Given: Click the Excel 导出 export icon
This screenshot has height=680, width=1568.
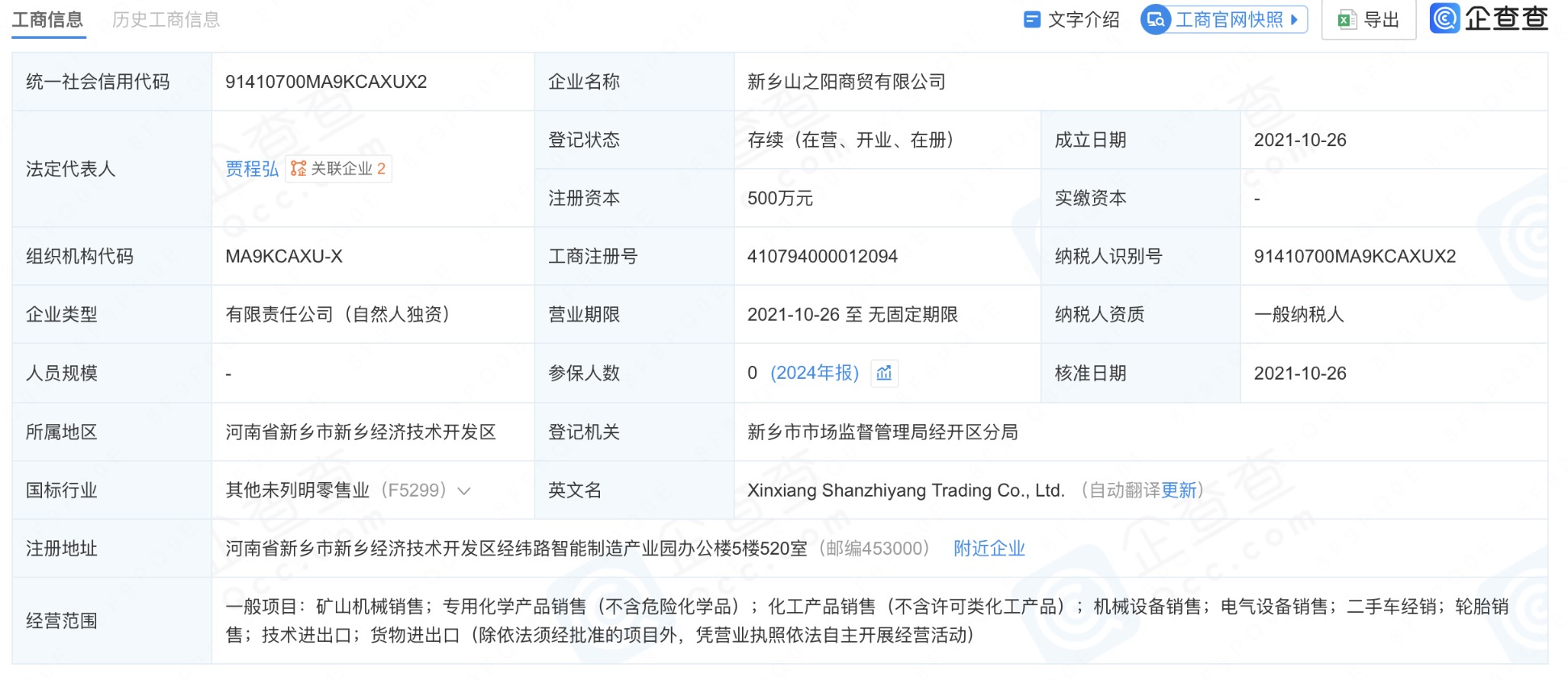Looking at the screenshot, I should point(1347,20).
